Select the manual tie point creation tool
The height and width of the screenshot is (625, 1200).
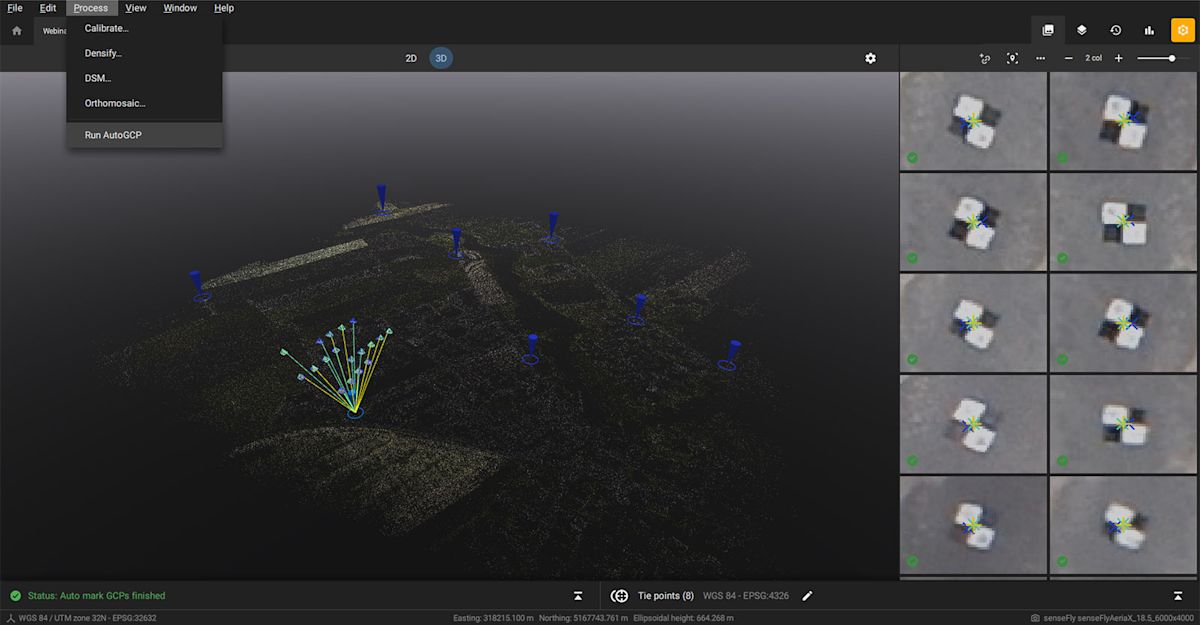[984, 59]
